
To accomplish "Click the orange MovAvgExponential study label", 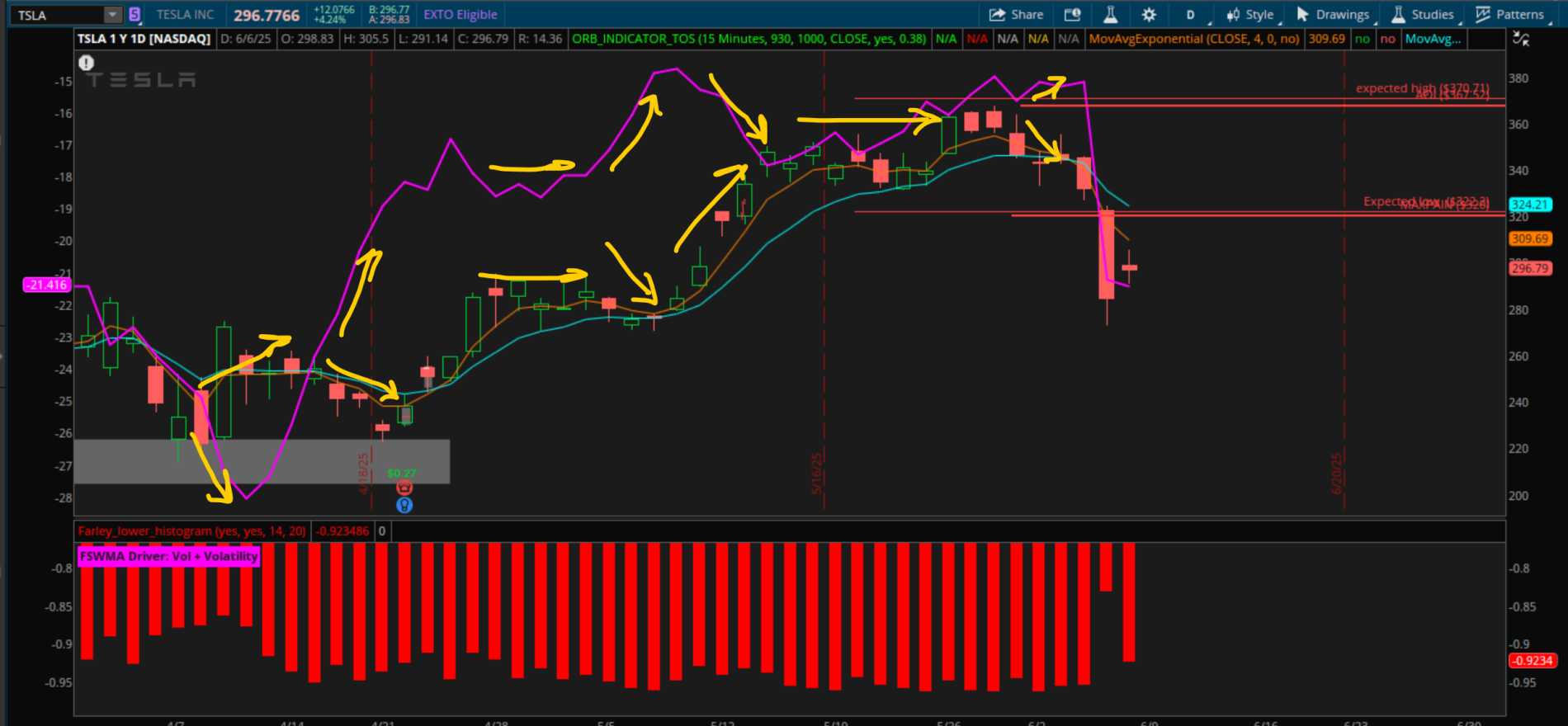I will [1194, 39].
